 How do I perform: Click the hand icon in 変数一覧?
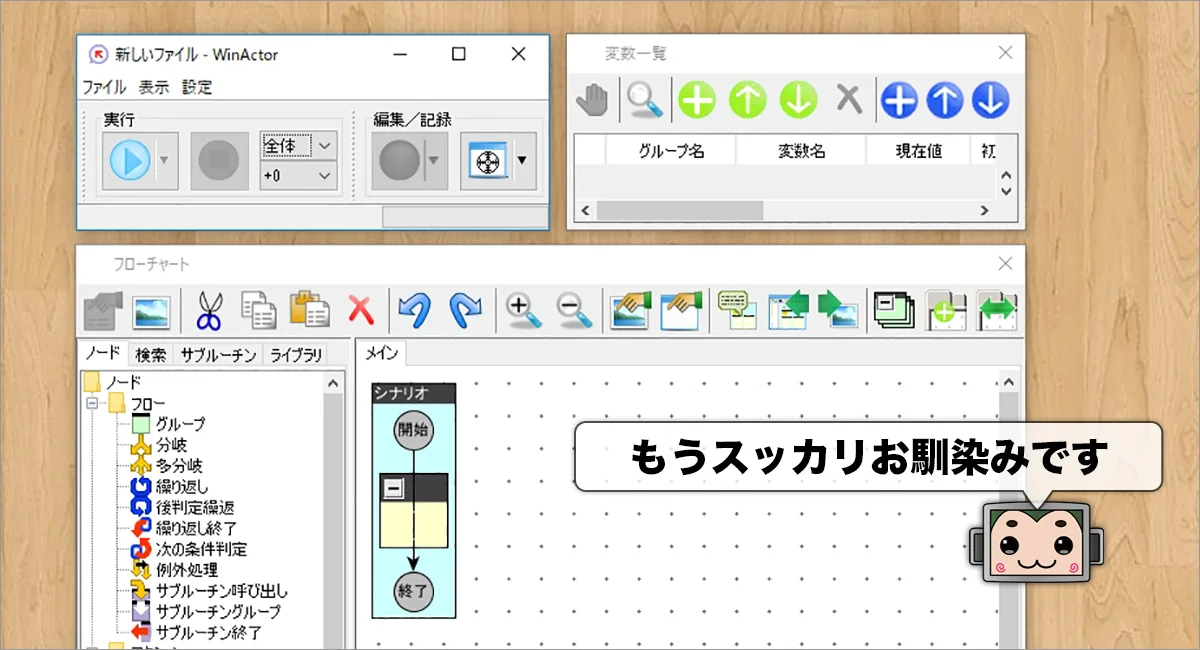[x=594, y=100]
